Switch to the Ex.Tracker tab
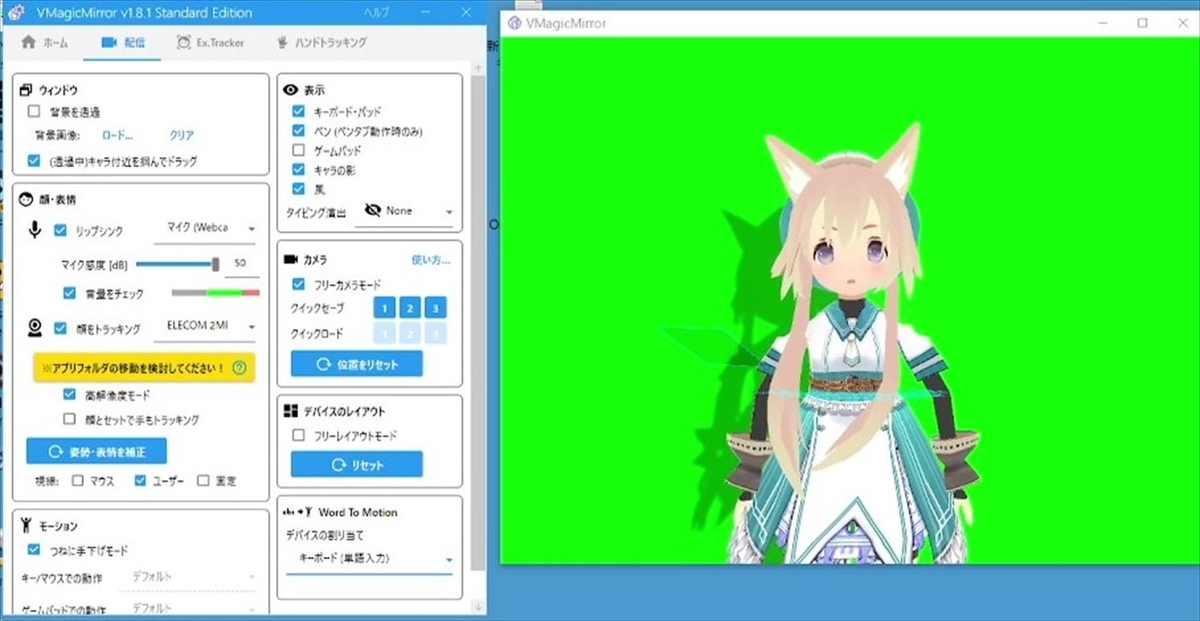 click(210, 43)
